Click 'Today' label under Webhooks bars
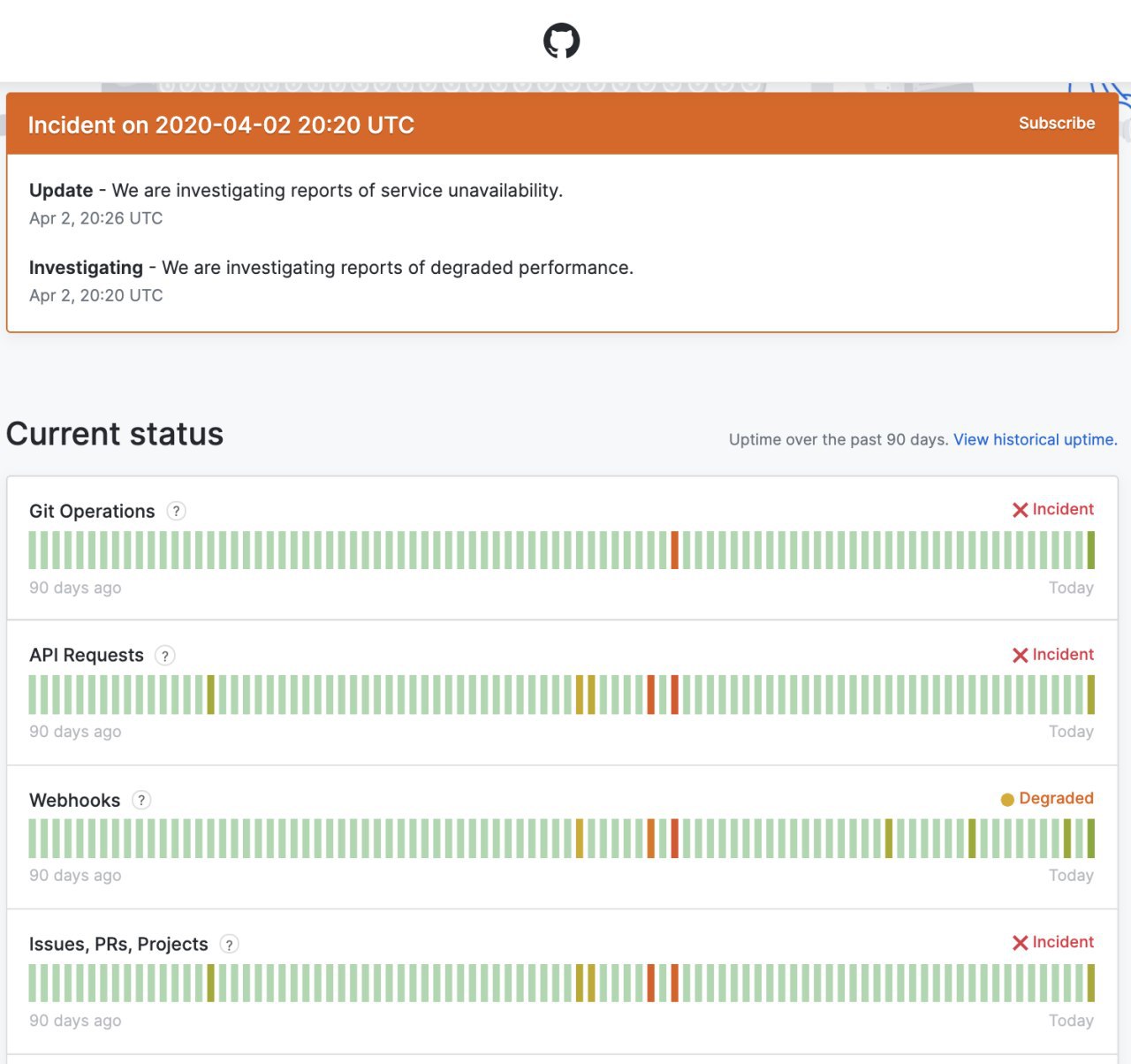1131x1064 pixels. [1071, 875]
